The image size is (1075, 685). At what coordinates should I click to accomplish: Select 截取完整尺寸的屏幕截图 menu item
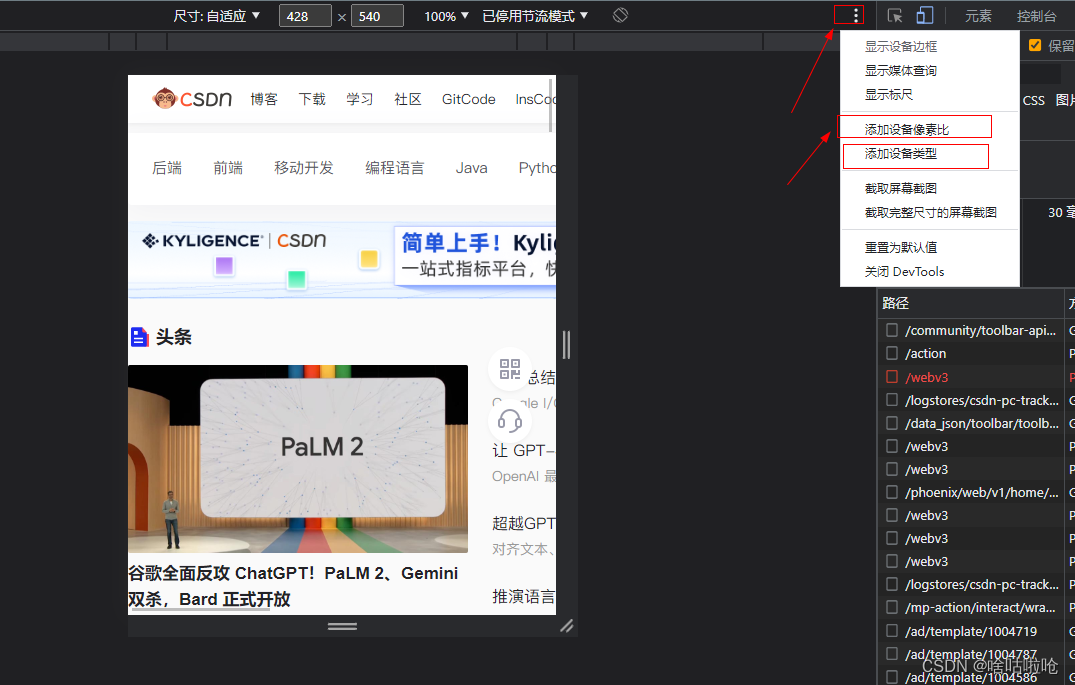click(930, 212)
